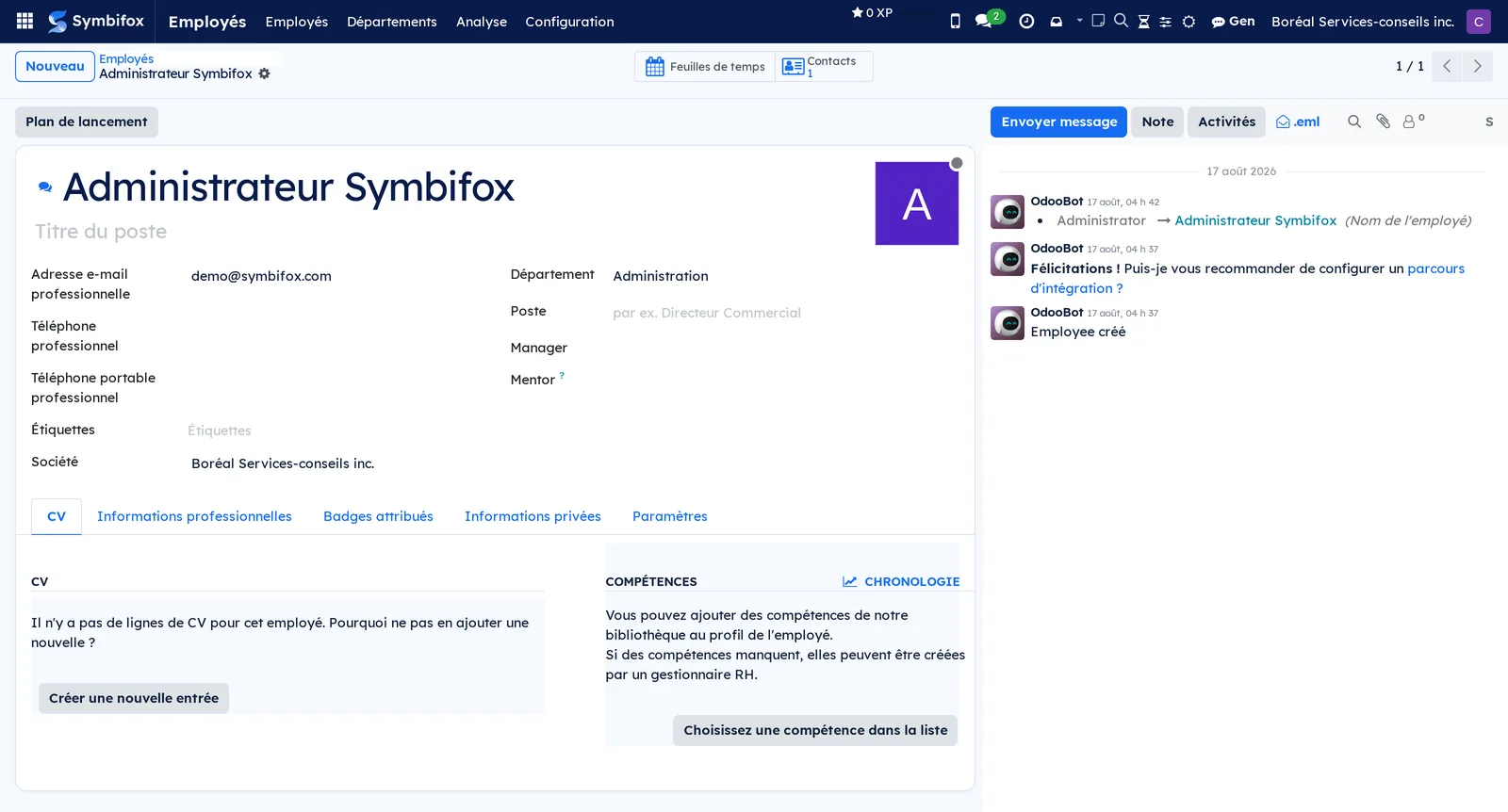
Task: Open the mobile phone icon in navbar
Action: [955, 21]
